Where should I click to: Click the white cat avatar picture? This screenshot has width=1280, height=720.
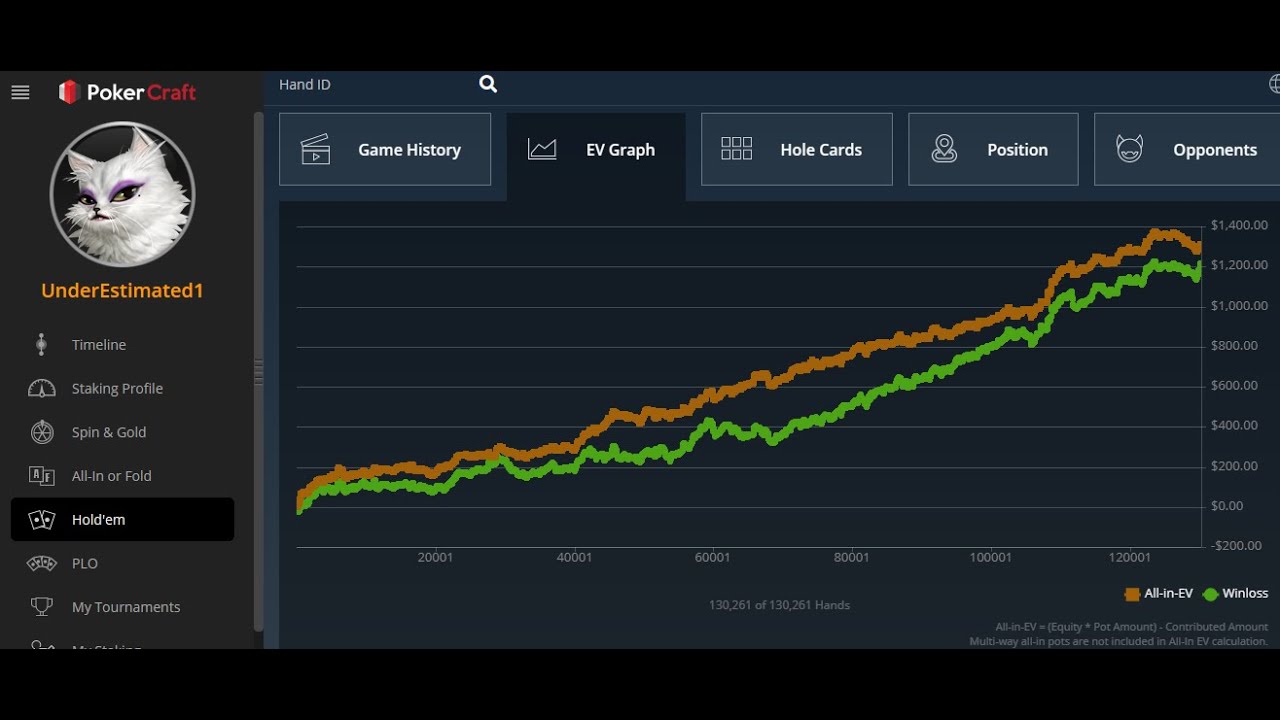pyautogui.click(x=122, y=194)
